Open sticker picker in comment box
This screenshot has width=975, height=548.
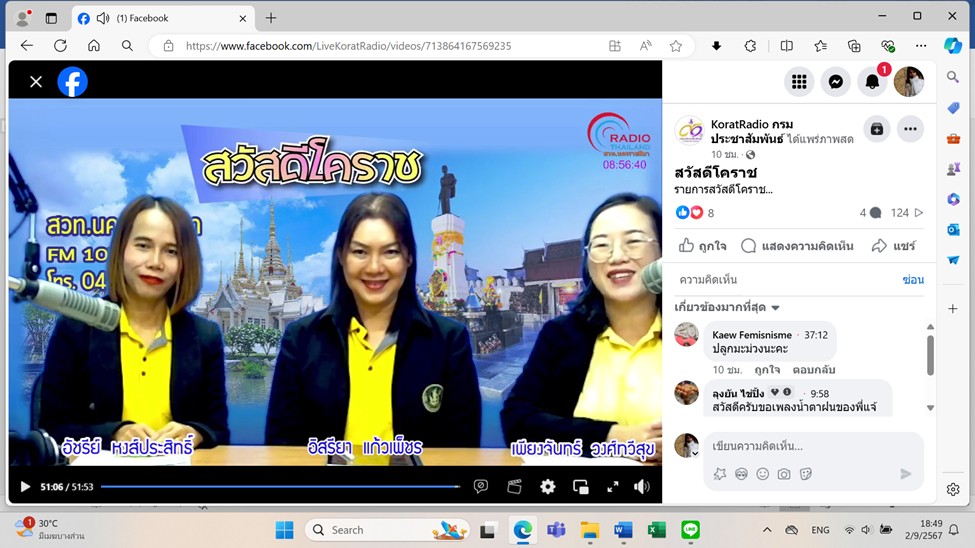pyautogui.click(x=806, y=474)
